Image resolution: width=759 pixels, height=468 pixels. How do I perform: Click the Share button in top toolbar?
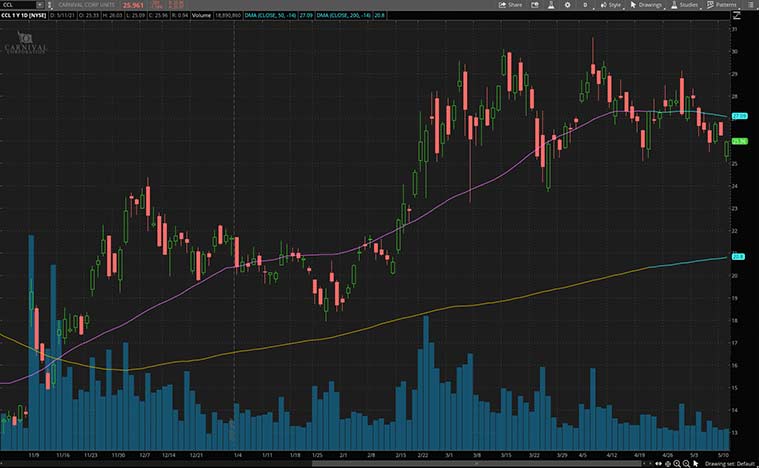tap(511, 5)
